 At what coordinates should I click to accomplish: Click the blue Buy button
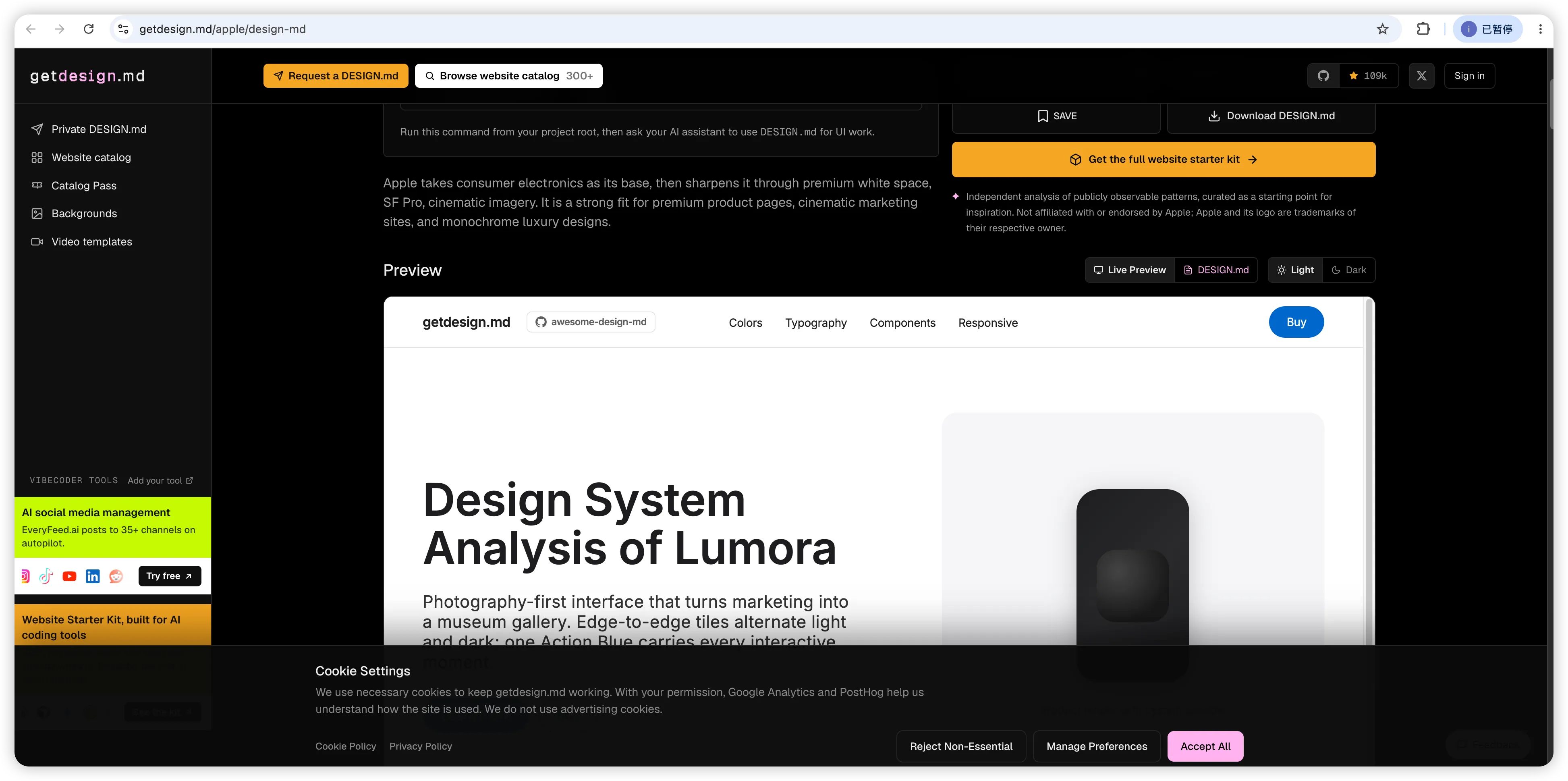click(1296, 322)
